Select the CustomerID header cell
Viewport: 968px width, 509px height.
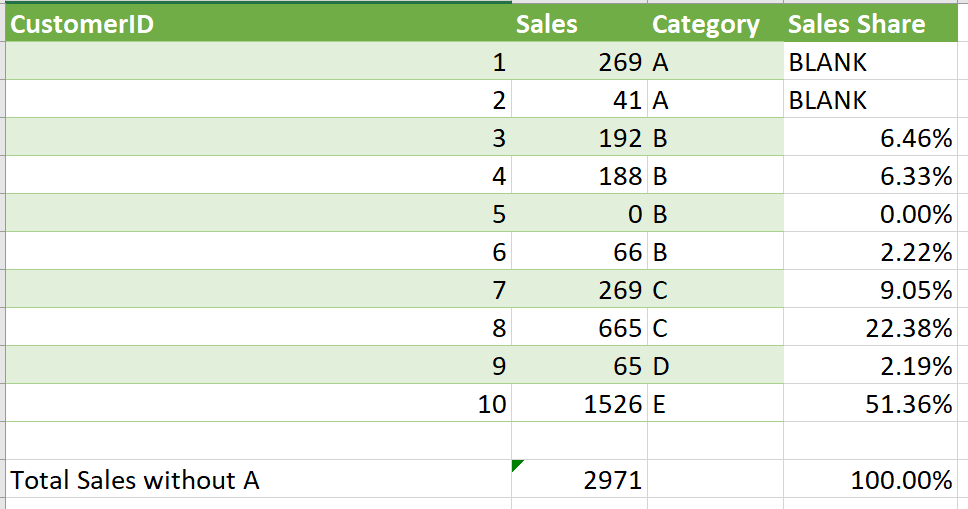[259, 24]
